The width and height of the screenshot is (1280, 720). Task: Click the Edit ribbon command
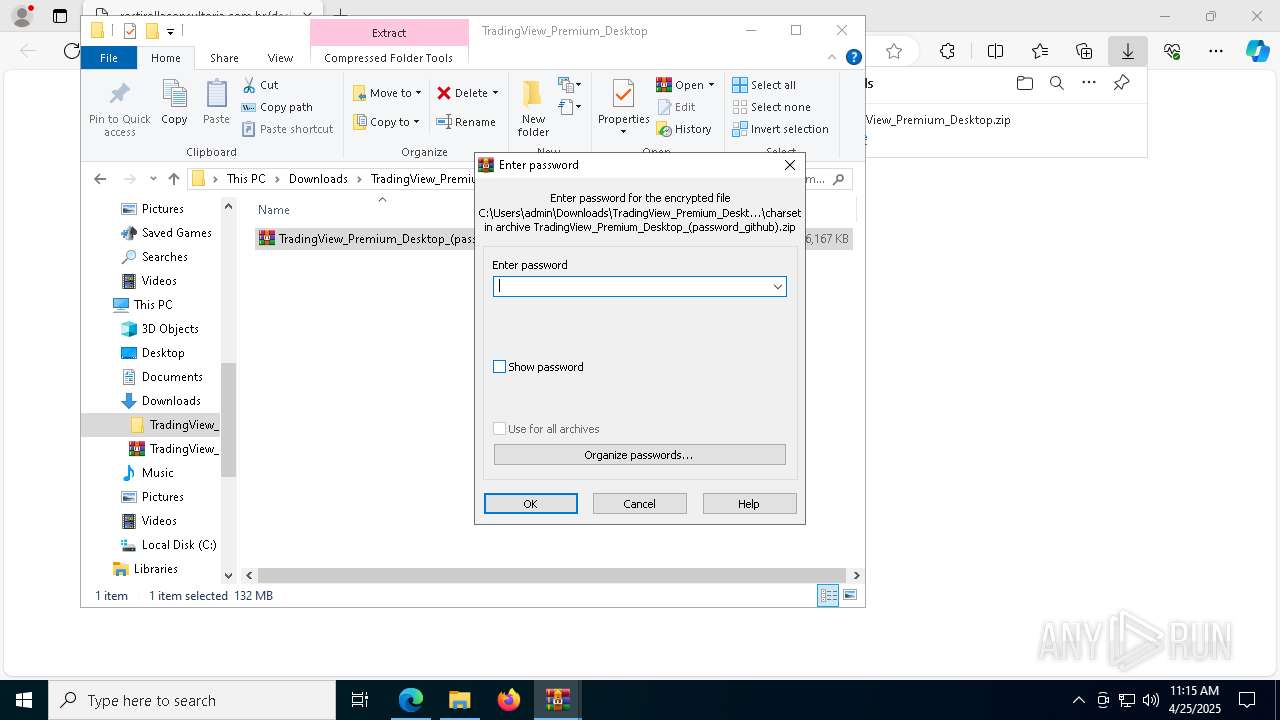click(x=676, y=107)
